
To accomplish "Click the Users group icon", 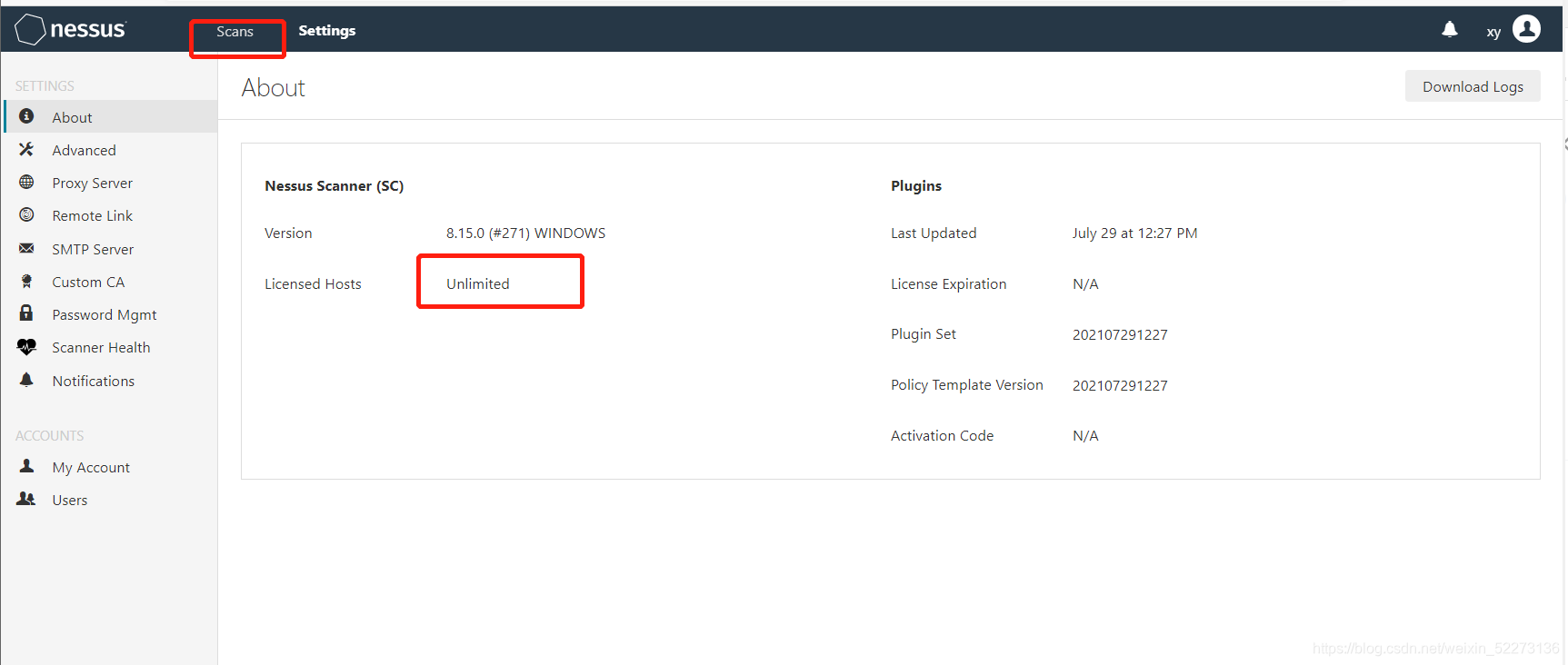I will click(x=26, y=499).
